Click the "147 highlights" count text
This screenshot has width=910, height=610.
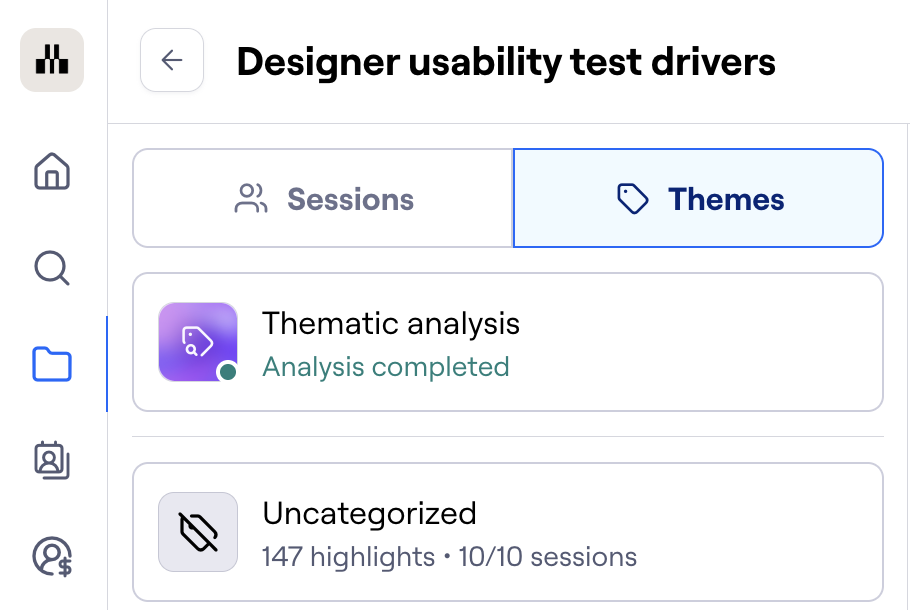point(348,556)
